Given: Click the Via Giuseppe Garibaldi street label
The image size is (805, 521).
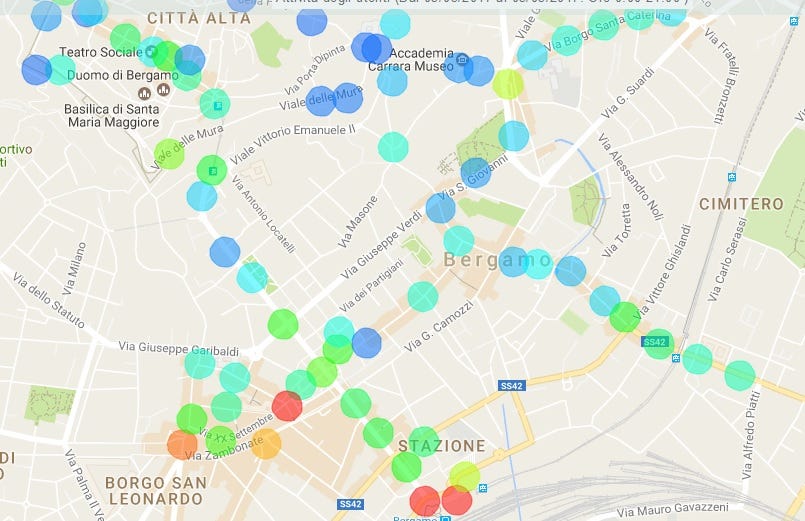Looking at the screenshot, I should [179, 349].
